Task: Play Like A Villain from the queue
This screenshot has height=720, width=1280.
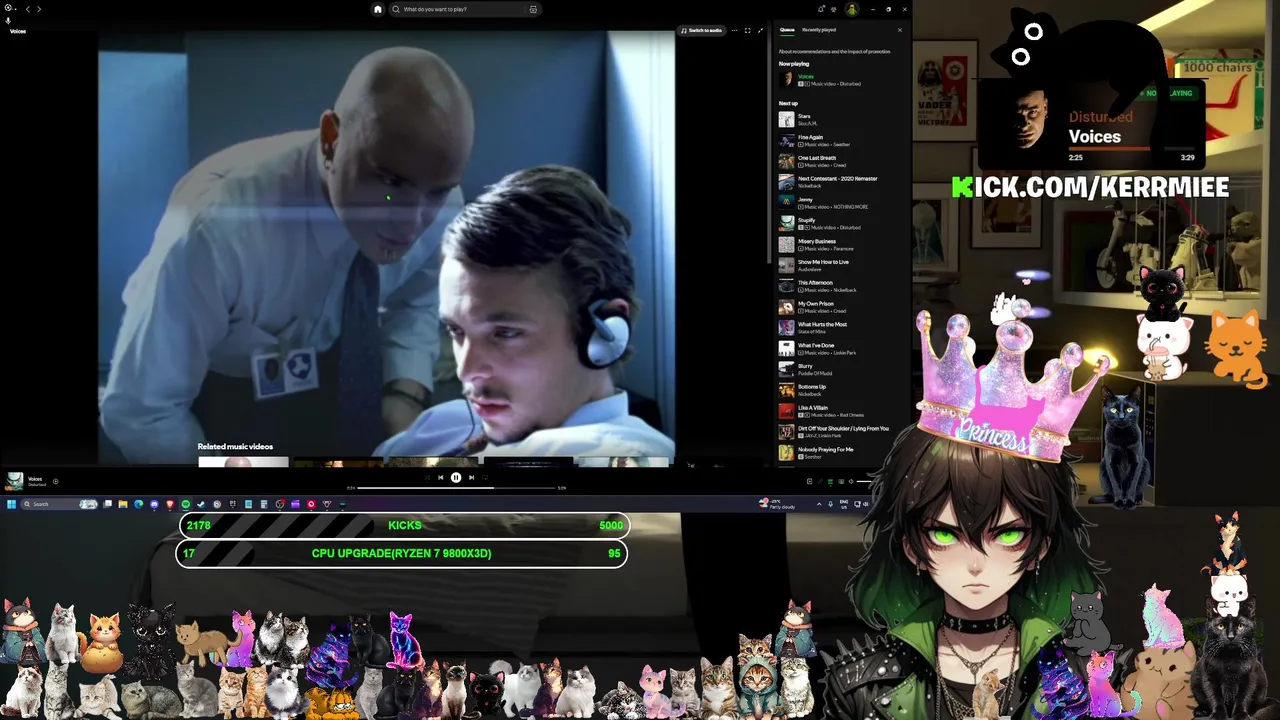Action: tap(842, 411)
